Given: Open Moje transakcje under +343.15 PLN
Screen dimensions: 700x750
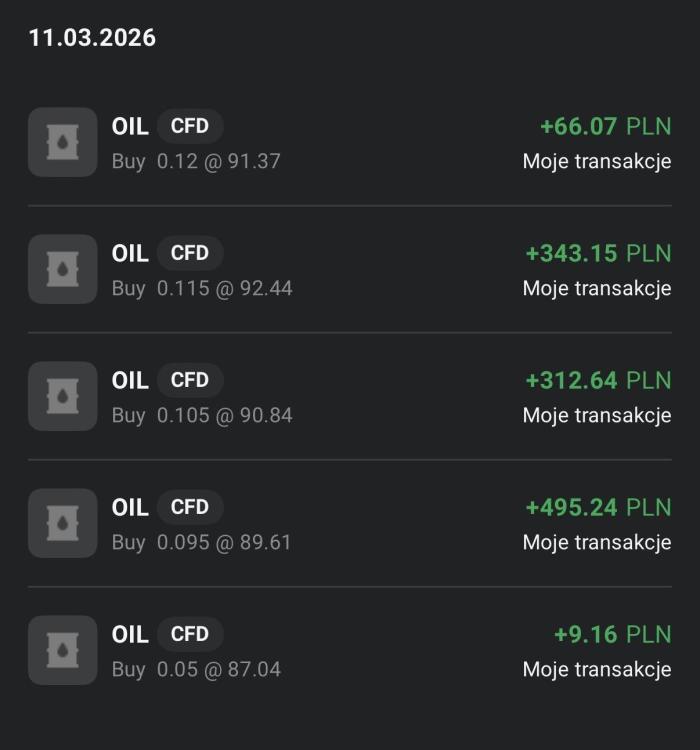Looking at the screenshot, I should [596, 288].
